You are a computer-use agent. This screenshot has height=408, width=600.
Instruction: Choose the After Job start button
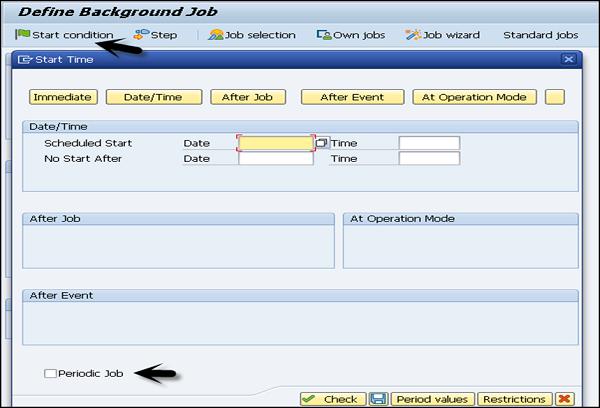[248, 97]
